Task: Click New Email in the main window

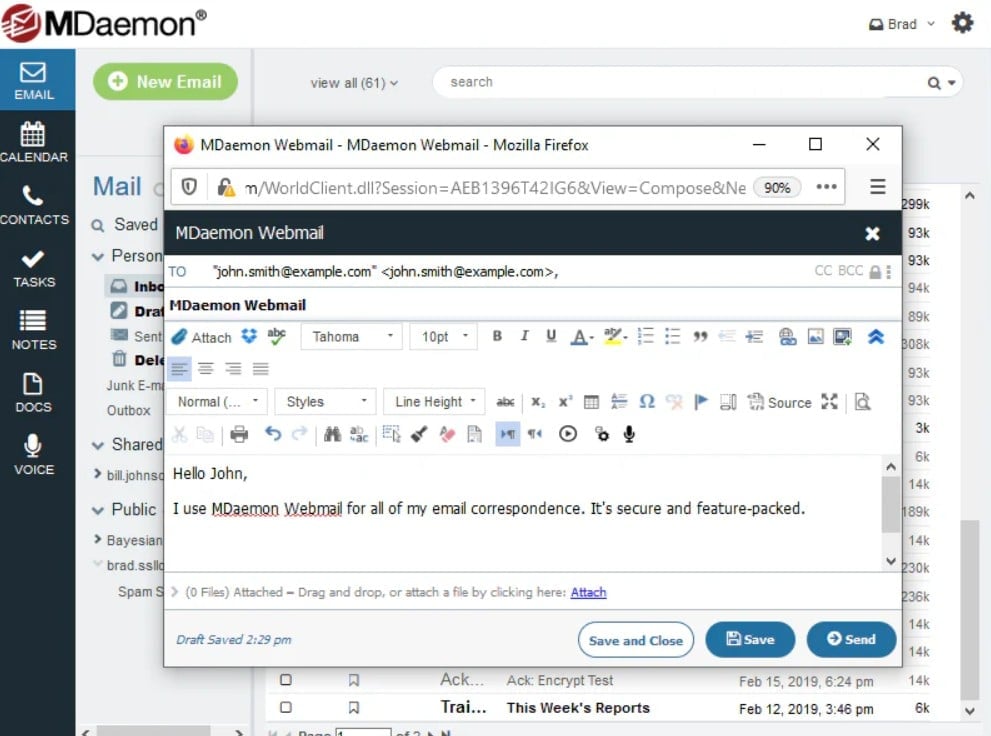Action: coord(166,81)
